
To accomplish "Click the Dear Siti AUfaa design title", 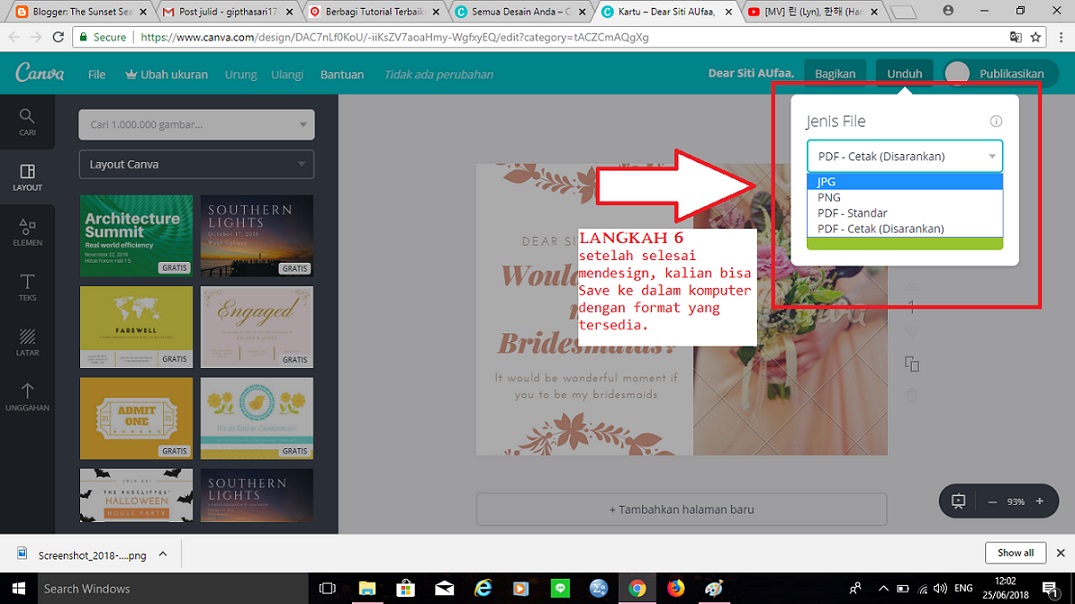I will tap(751, 73).
